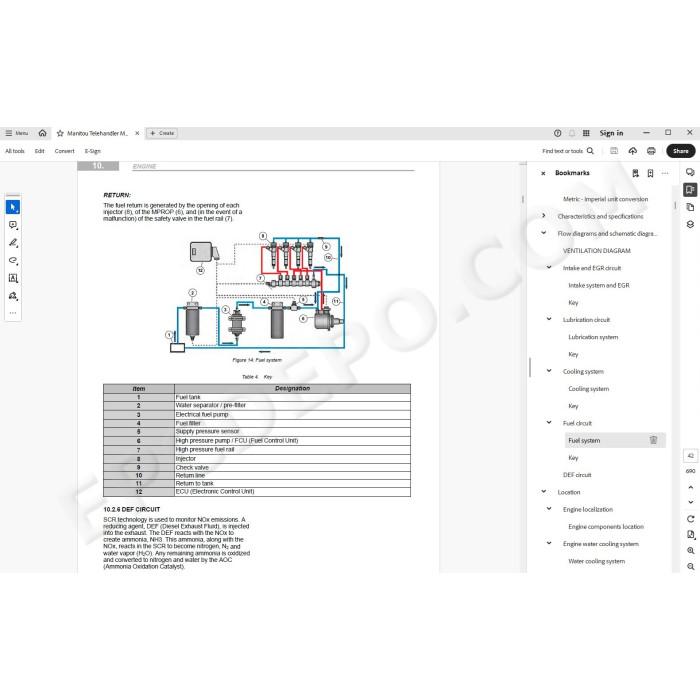Click the Share button
The image size is (700, 700).
point(680,151)
